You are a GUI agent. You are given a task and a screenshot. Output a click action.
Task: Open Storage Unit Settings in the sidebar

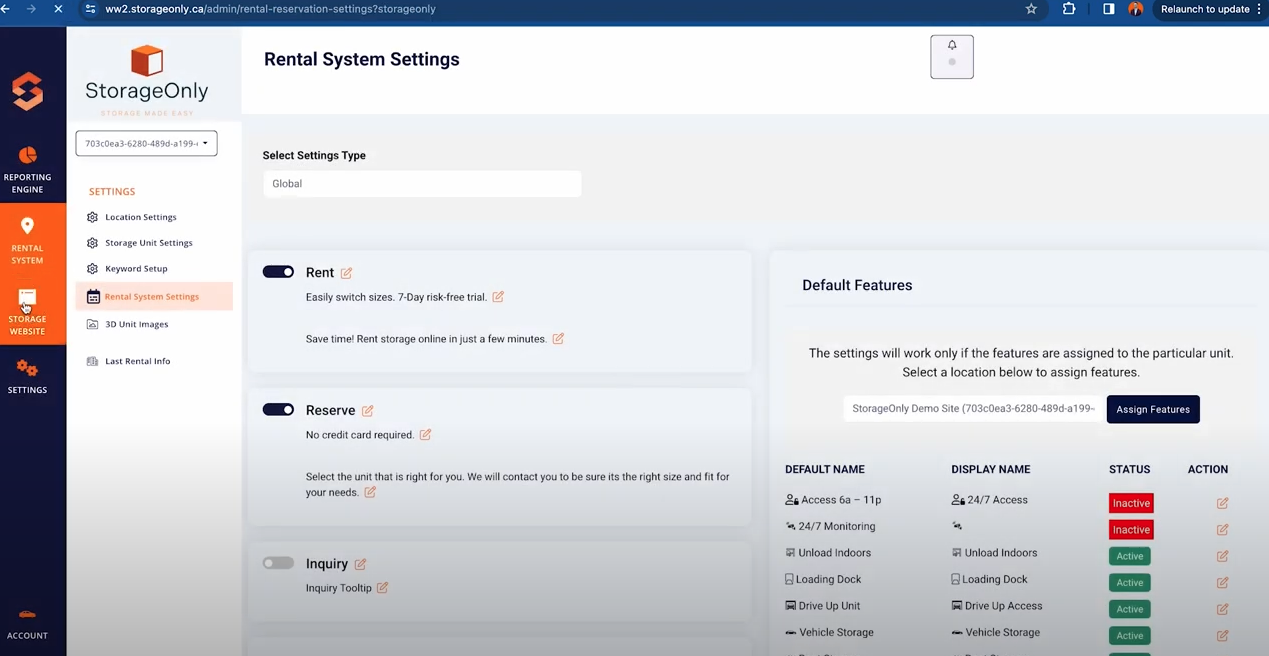click(148, 243)
